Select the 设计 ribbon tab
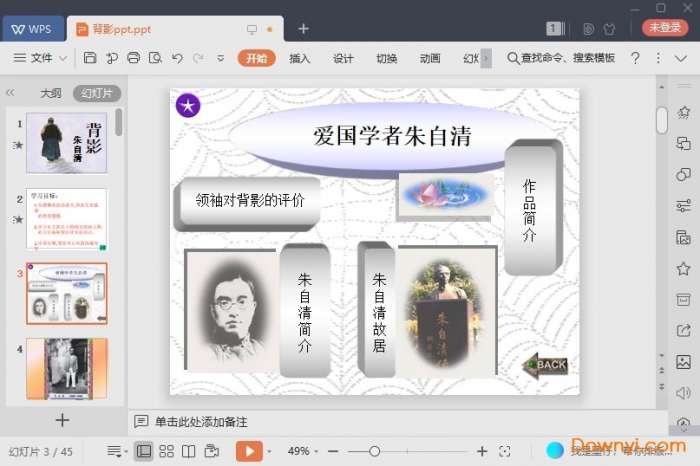This screenshot has width=700, height=466. point(343,58)
